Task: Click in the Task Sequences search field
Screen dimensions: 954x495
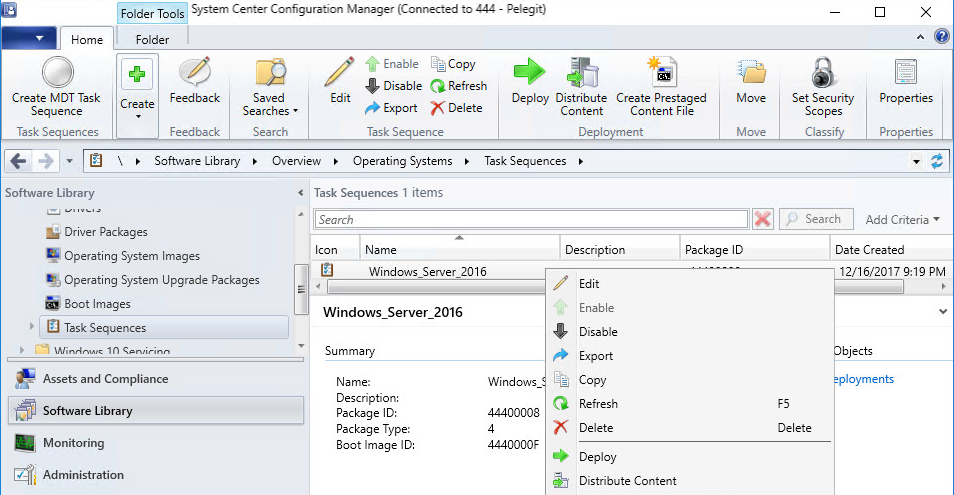Action: coord(531,220)
